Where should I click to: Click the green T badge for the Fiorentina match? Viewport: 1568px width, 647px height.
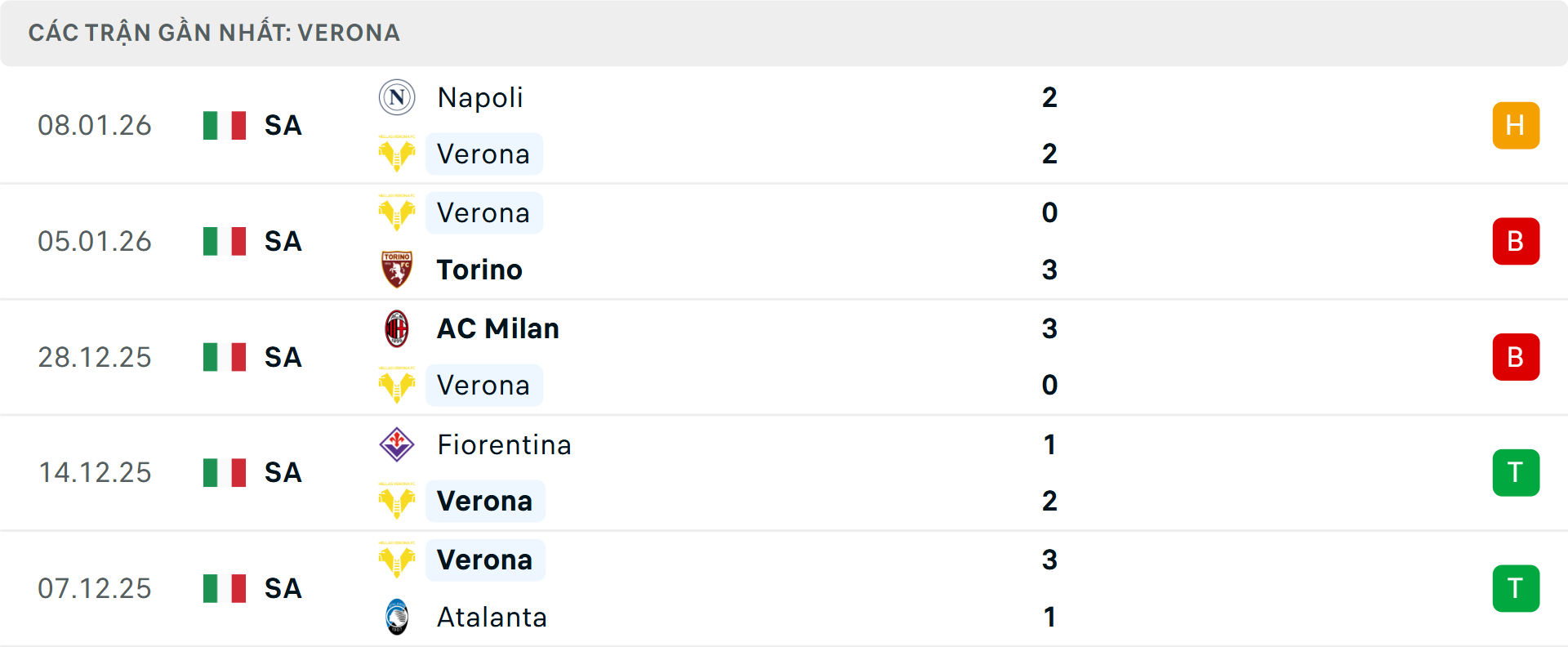1516,472
